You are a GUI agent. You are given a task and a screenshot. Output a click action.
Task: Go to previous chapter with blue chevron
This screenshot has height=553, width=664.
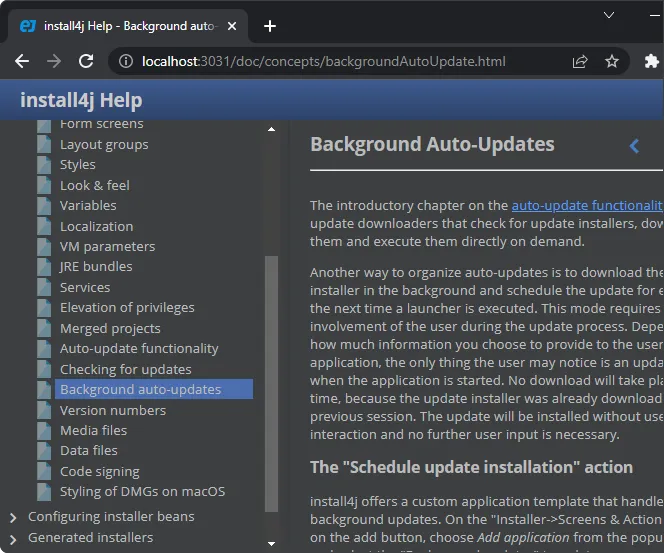click(634, 147)
